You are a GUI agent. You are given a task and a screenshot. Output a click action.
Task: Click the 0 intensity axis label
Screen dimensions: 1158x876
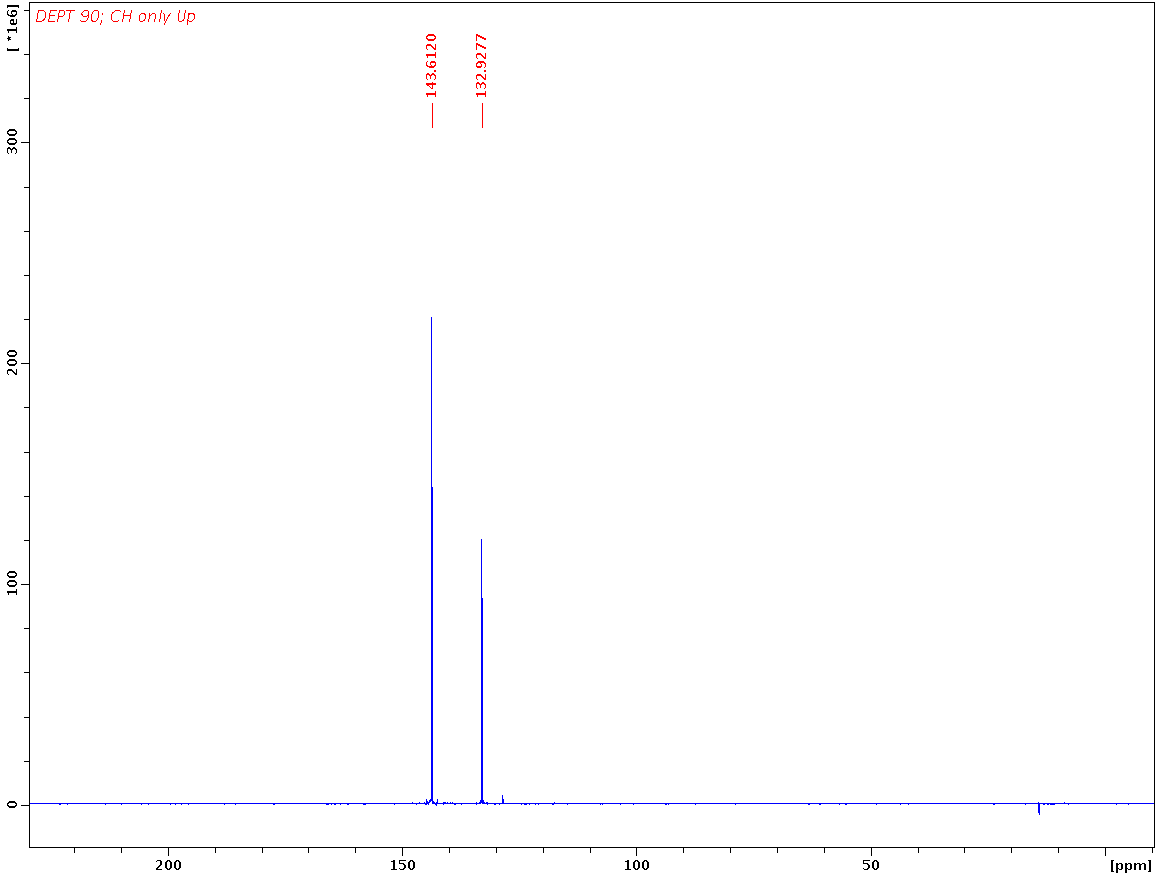point(14,805)
